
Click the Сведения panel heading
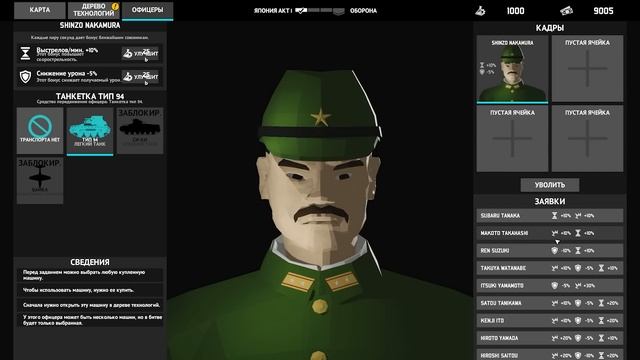pos(90,262)
